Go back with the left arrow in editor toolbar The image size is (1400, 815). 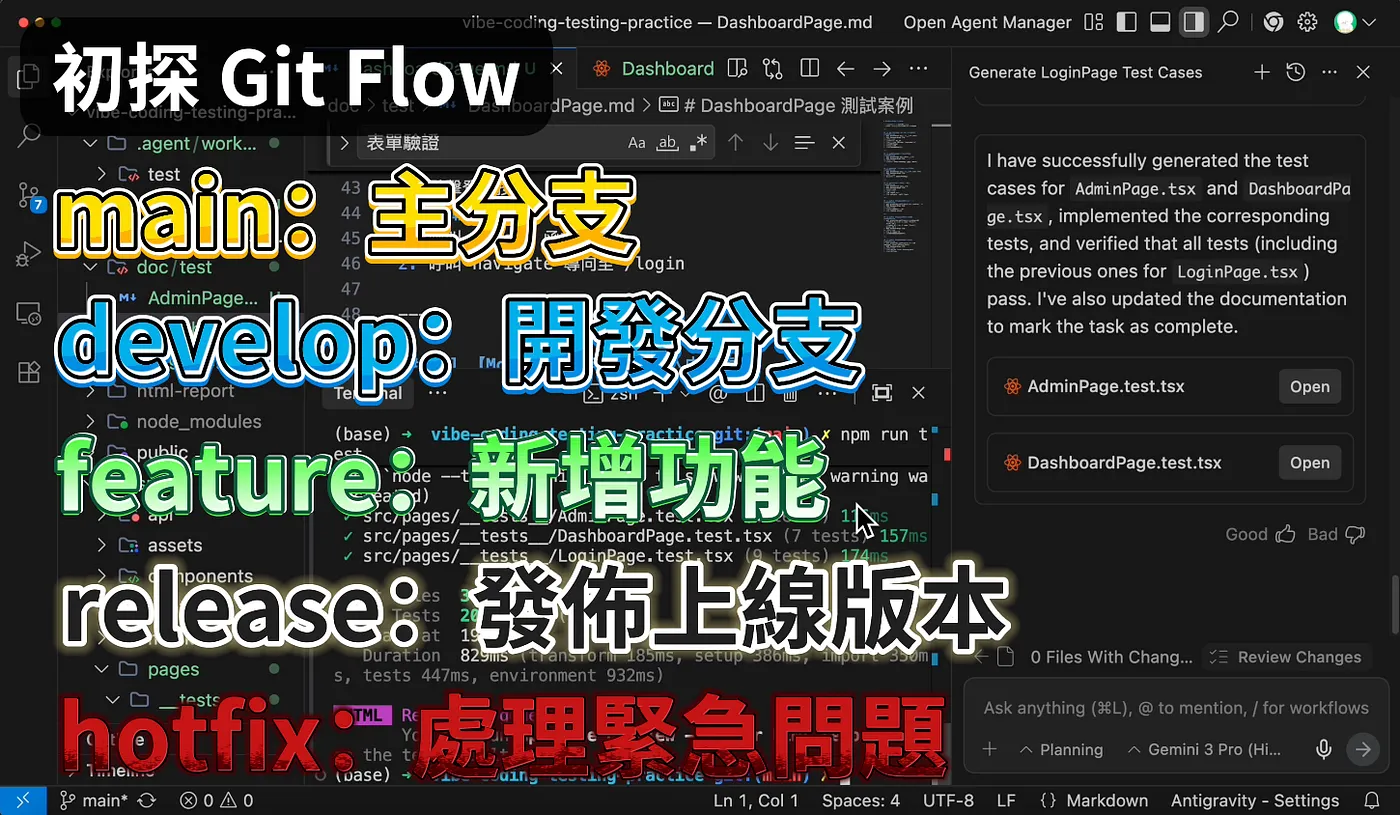click(x=846, y=69)
